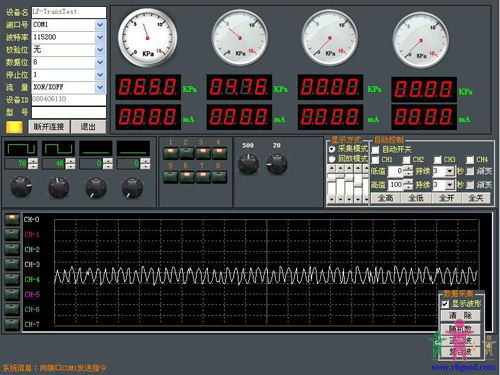This screenshot has height=375, width=500.
Task: Click the knob under the 76 value stepper
Action: pos(21,188)
